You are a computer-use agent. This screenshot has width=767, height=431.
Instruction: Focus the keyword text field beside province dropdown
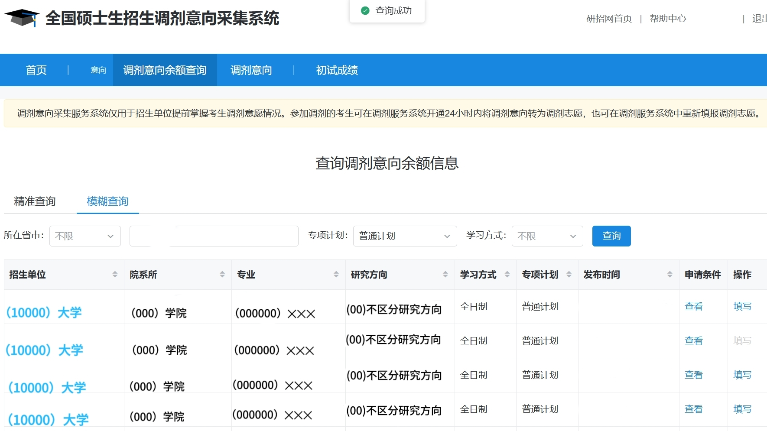(x=214, y=236)
